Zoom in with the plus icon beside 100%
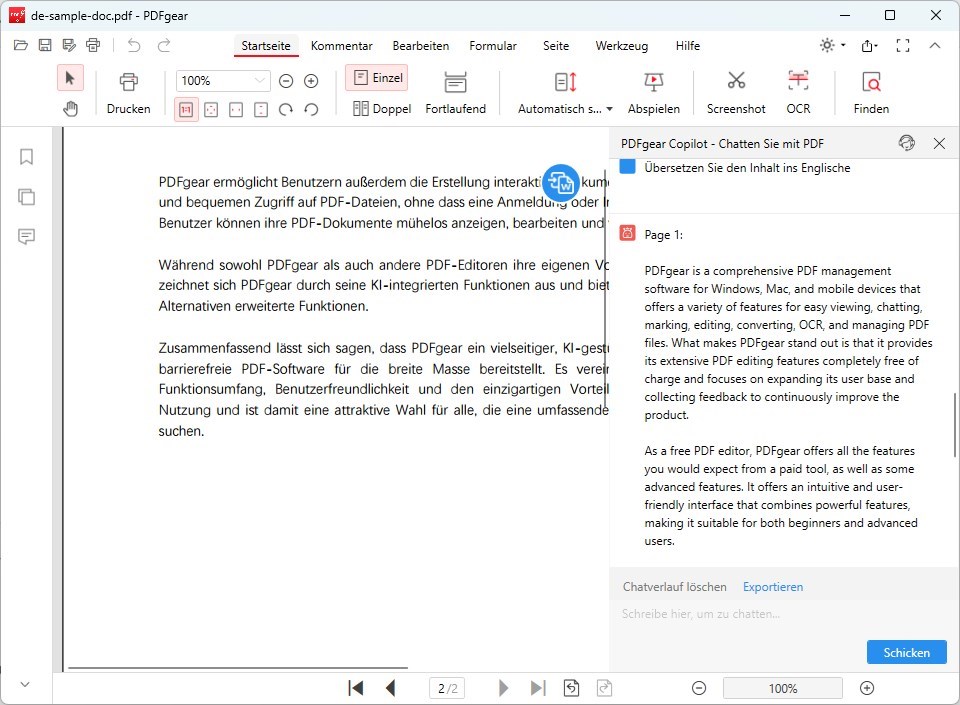Image resolution: width=960 pixels, height=705 pixels. coord(311,81)
